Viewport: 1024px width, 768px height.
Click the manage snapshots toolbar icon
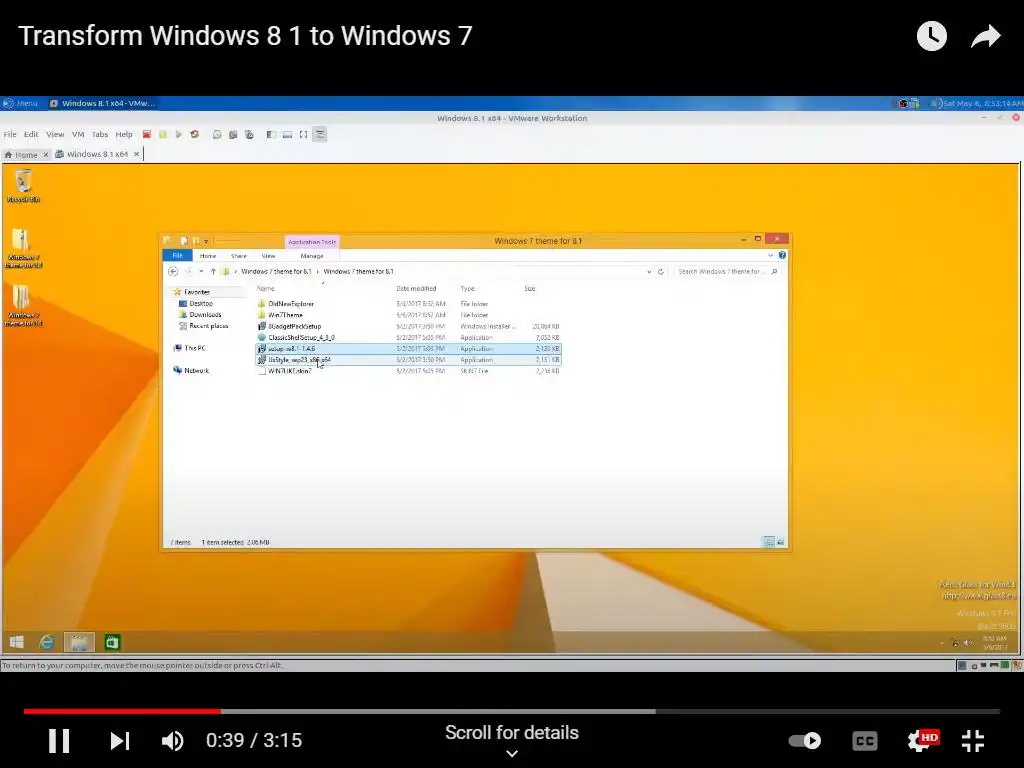click(x=249, y=135)
